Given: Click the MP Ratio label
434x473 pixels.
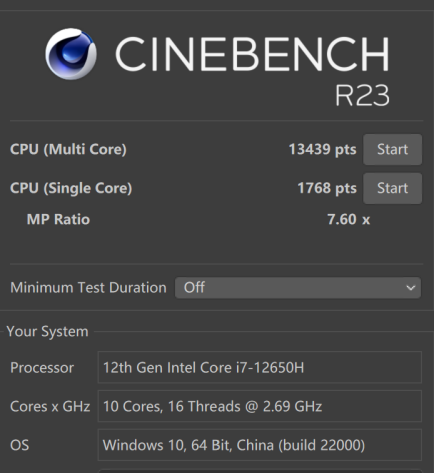Looking at the screenshot, I should click(x=58, y=219).
